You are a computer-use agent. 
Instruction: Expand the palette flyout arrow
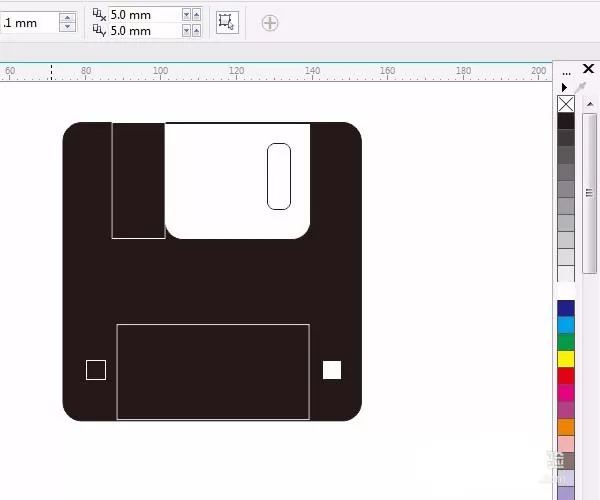tap(564, 87)
